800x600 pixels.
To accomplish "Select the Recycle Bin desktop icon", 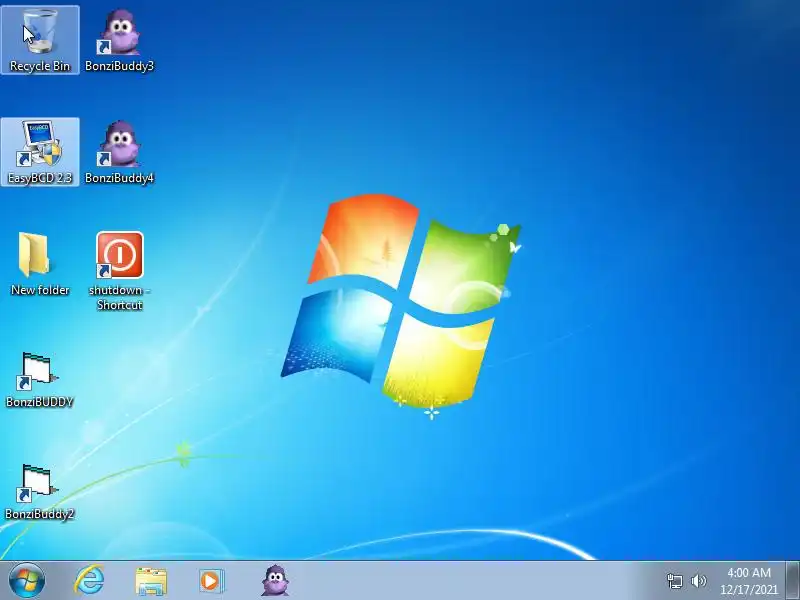I will point(40,40).
